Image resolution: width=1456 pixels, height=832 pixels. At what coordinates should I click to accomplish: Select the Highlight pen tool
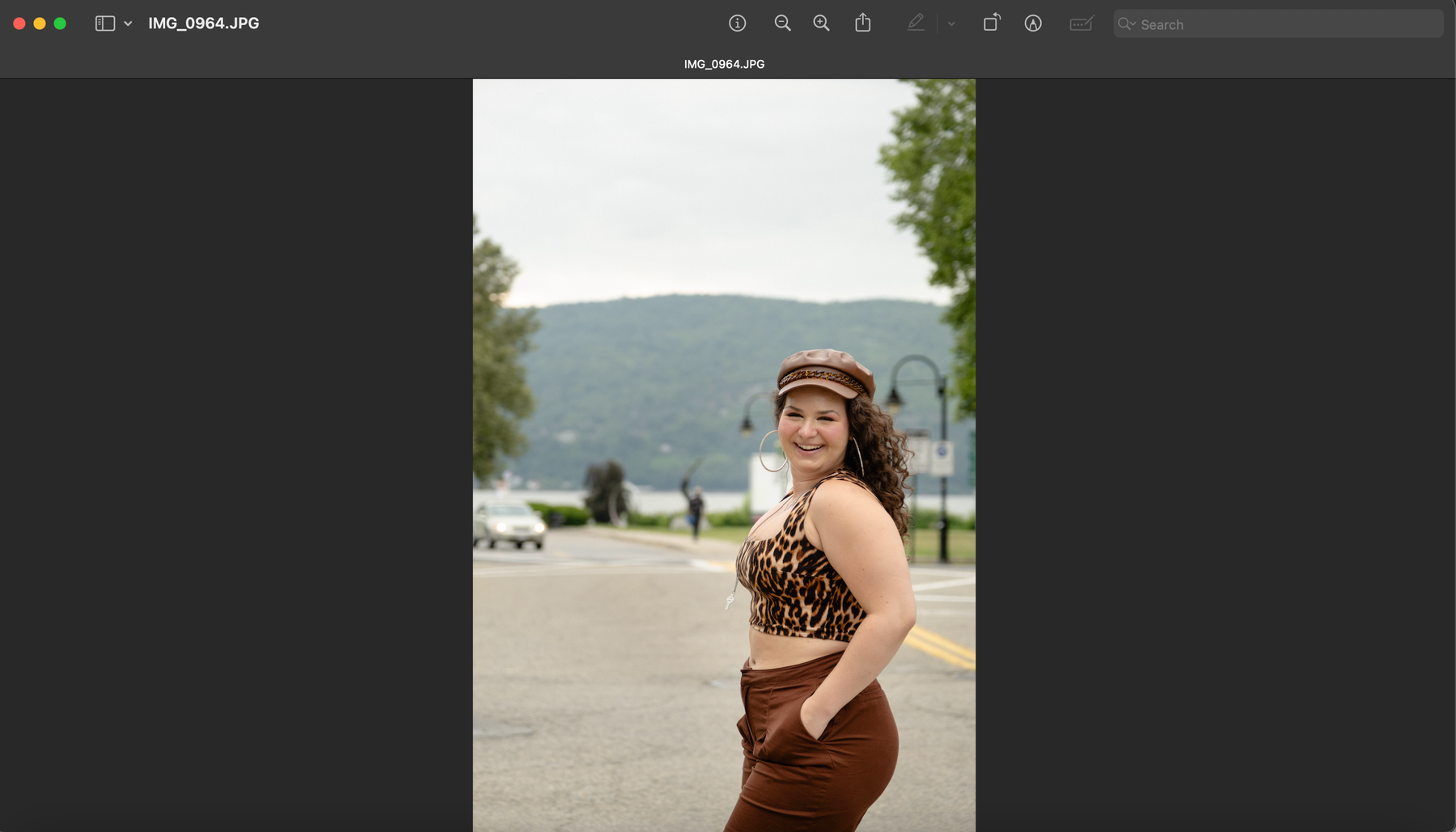point(916,23)
